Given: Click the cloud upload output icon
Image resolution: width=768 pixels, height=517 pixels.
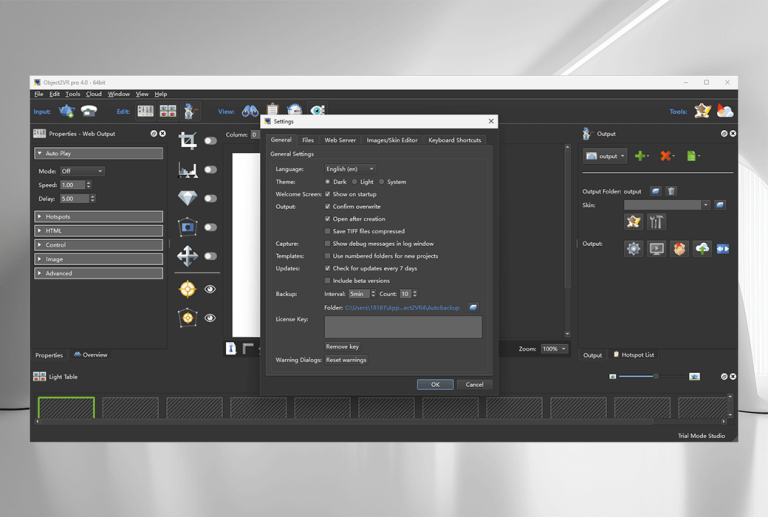Looking at the screenshot, I should click(702, 249).
